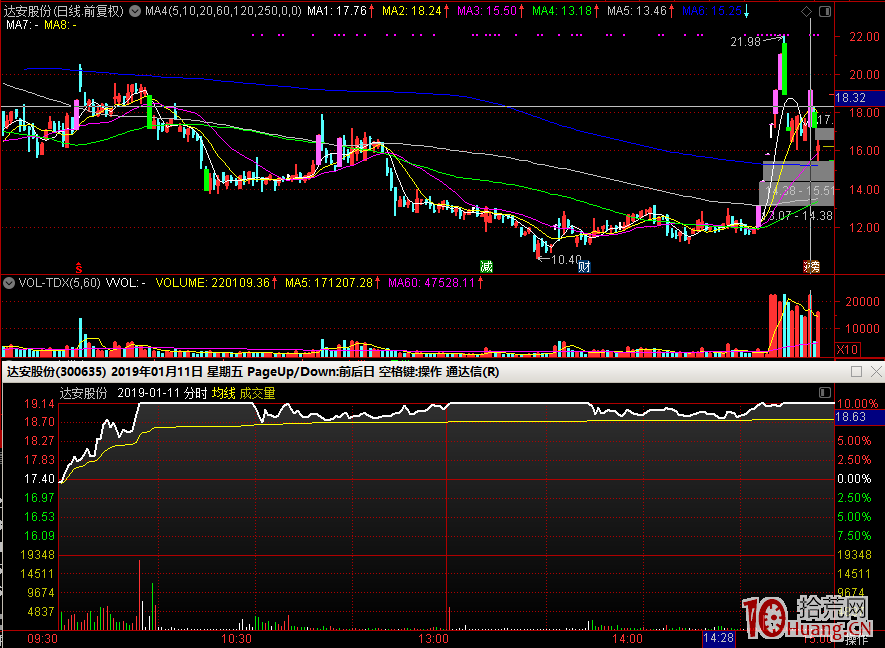The image size is (885, 648).
Task: Click the 18.32 current price tag
Action: coord(850,98)
